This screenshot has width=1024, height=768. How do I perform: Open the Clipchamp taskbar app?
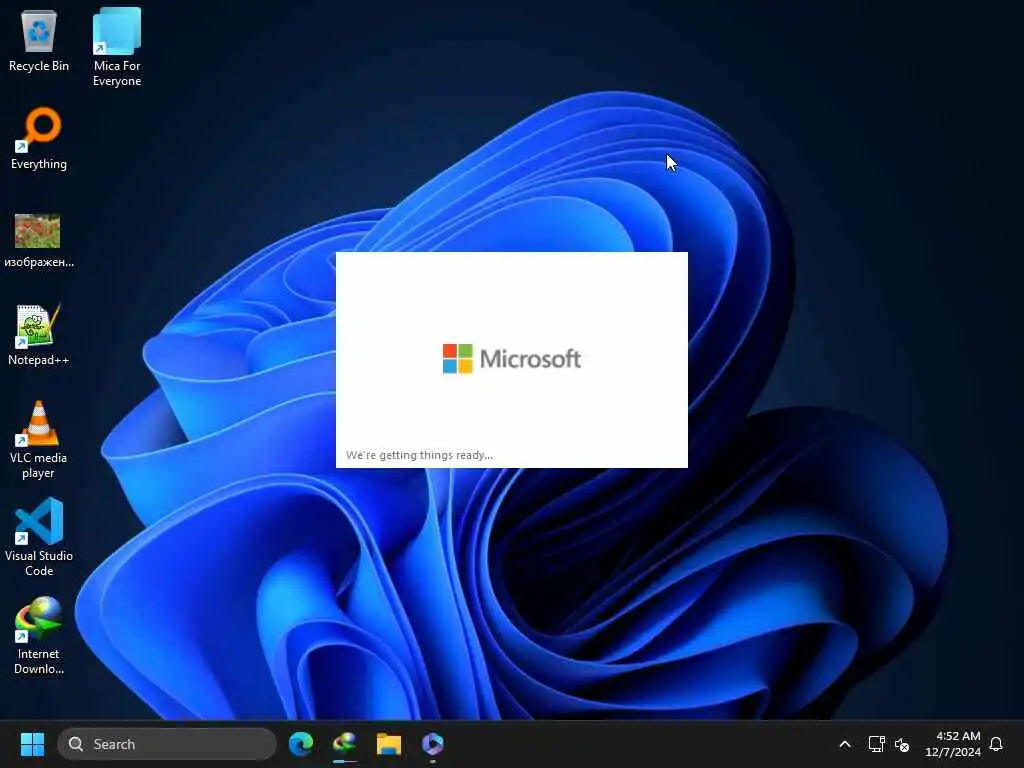pyautogui.click(x=432, y=744)
